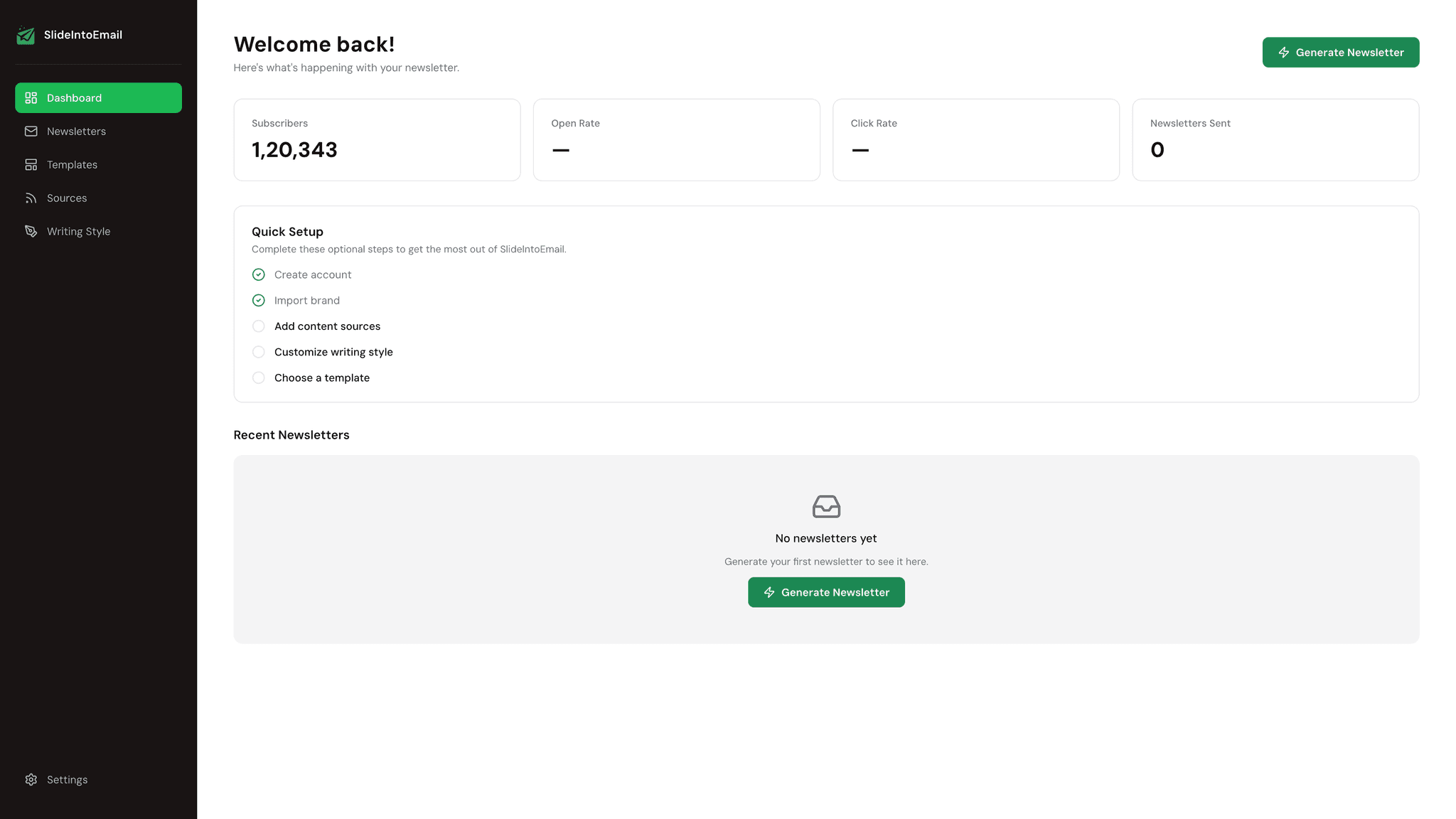The height and width of the screenshot is (819, 1456).
Task: Click the SlideIntoEmail paper-plane logo
Action: pyautogui.click(x=26, y=35)
